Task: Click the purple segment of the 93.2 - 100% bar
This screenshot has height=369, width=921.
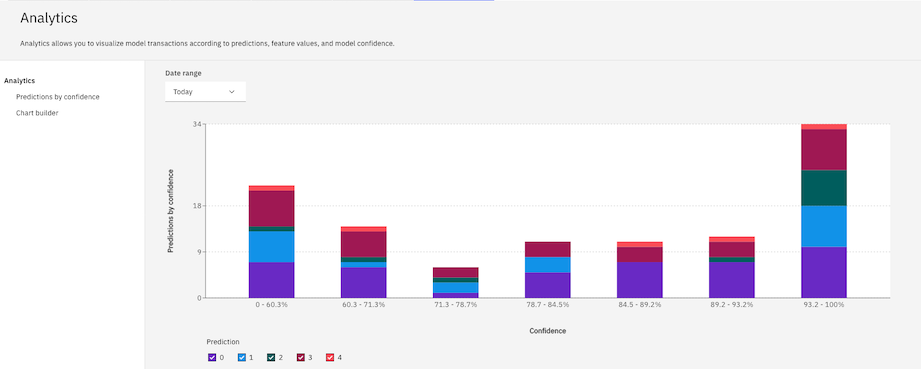Action: tap(824, 272)
